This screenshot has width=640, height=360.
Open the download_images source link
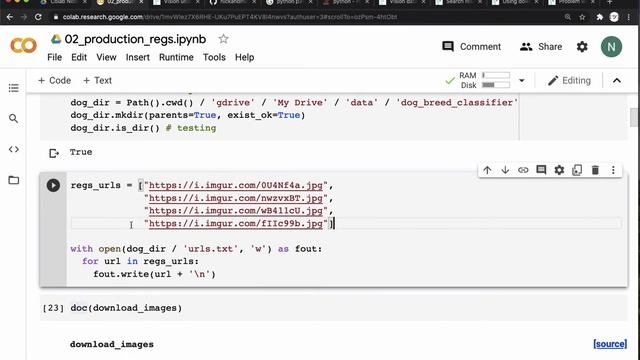click(610, 344)
